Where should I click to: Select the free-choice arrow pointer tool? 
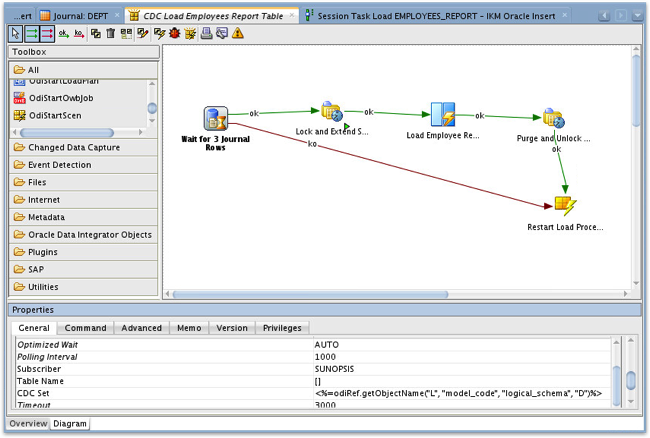click(15, 34)
